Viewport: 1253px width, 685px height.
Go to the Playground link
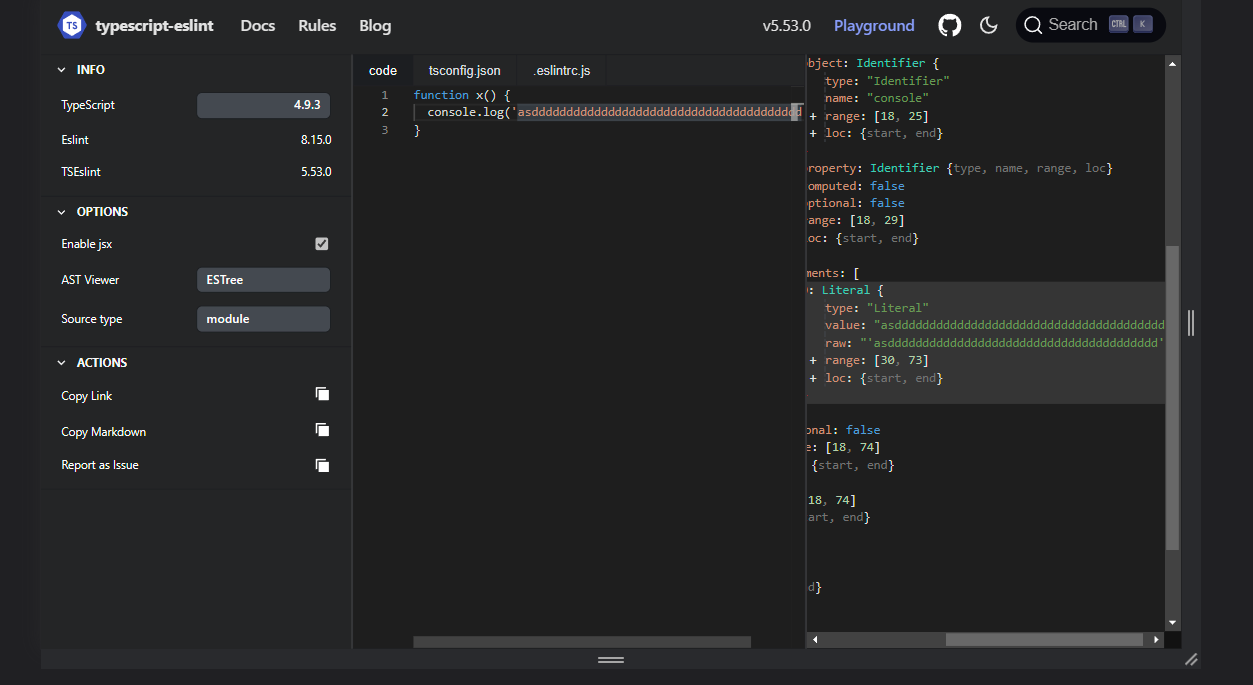pyautogui.click(x=874, y=25)
